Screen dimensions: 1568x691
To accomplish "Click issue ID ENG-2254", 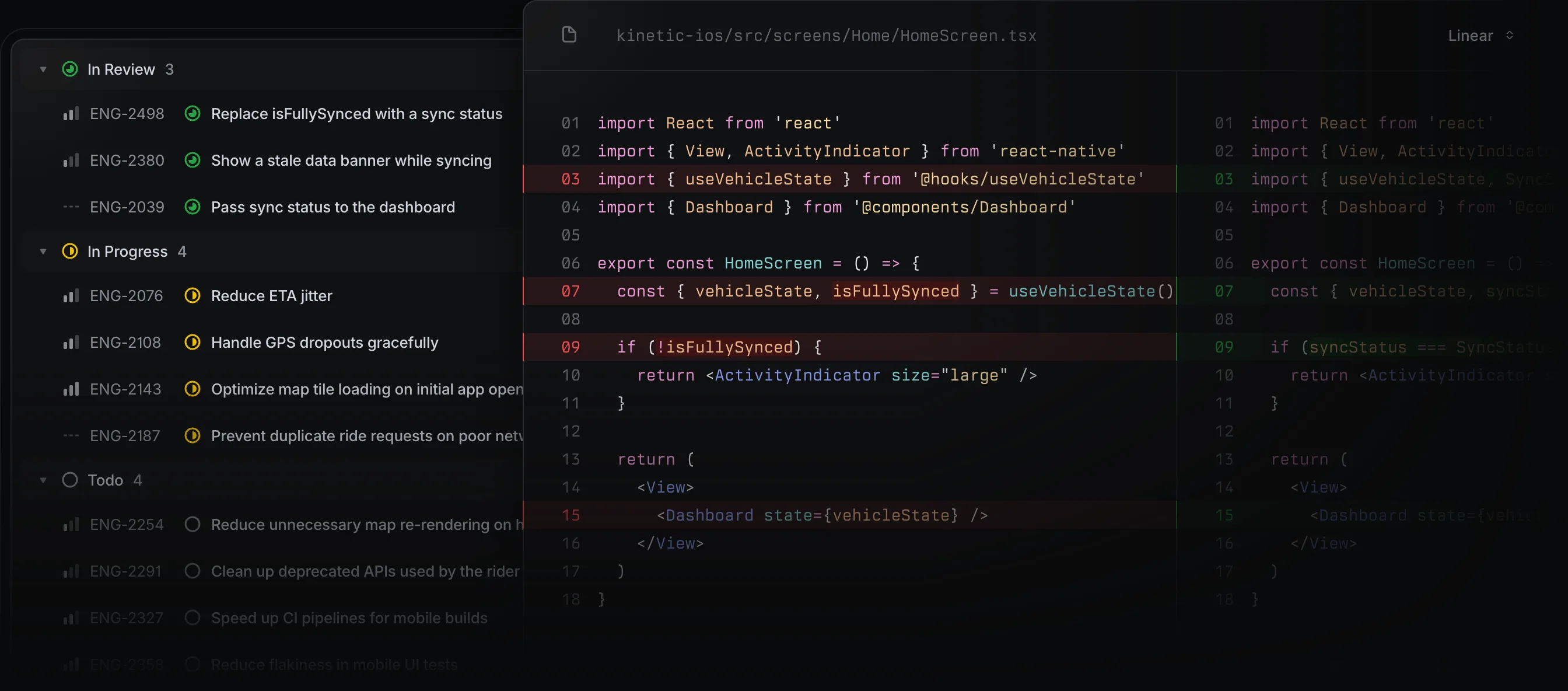I will click(127, 525).
